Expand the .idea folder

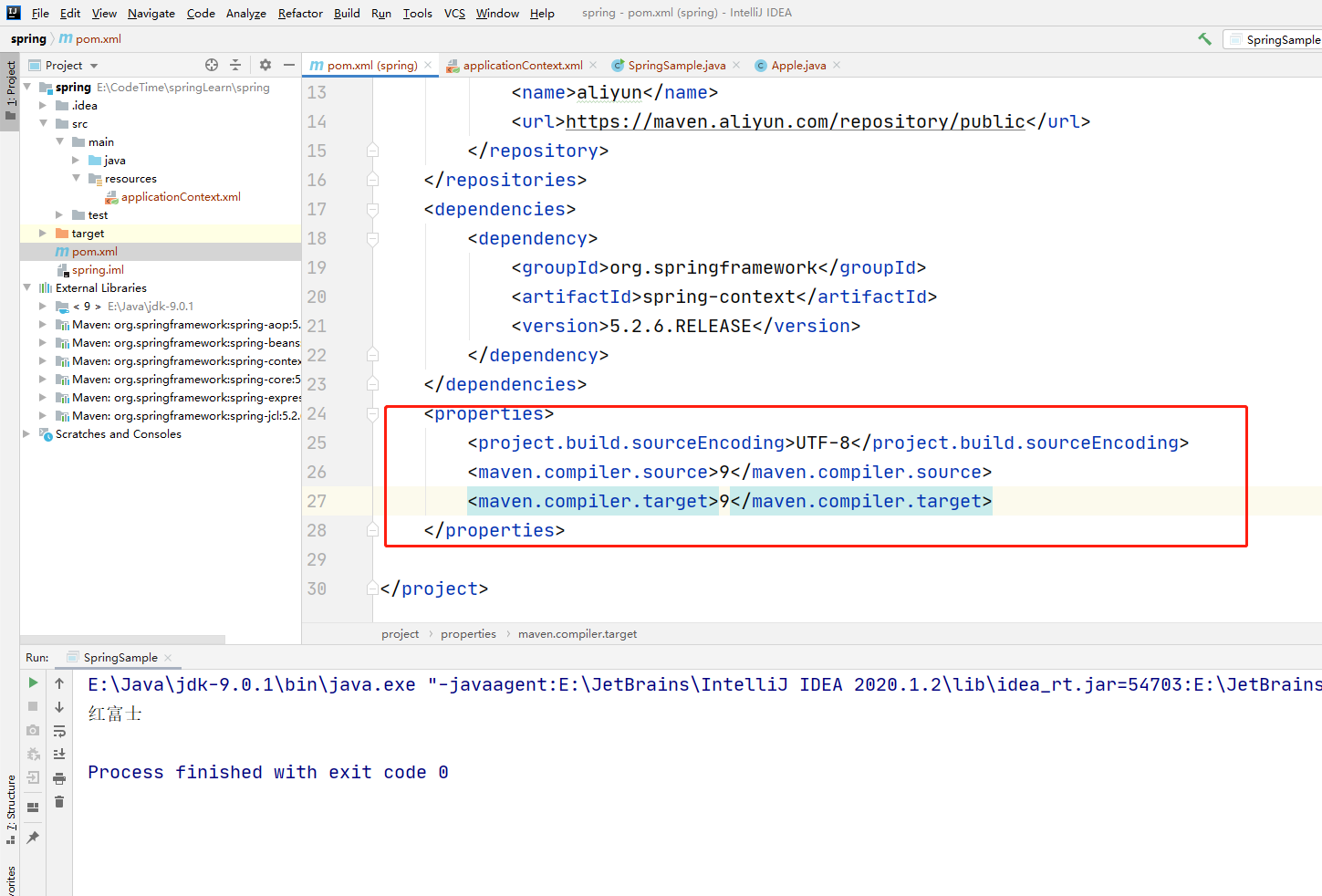pos(43,106)
